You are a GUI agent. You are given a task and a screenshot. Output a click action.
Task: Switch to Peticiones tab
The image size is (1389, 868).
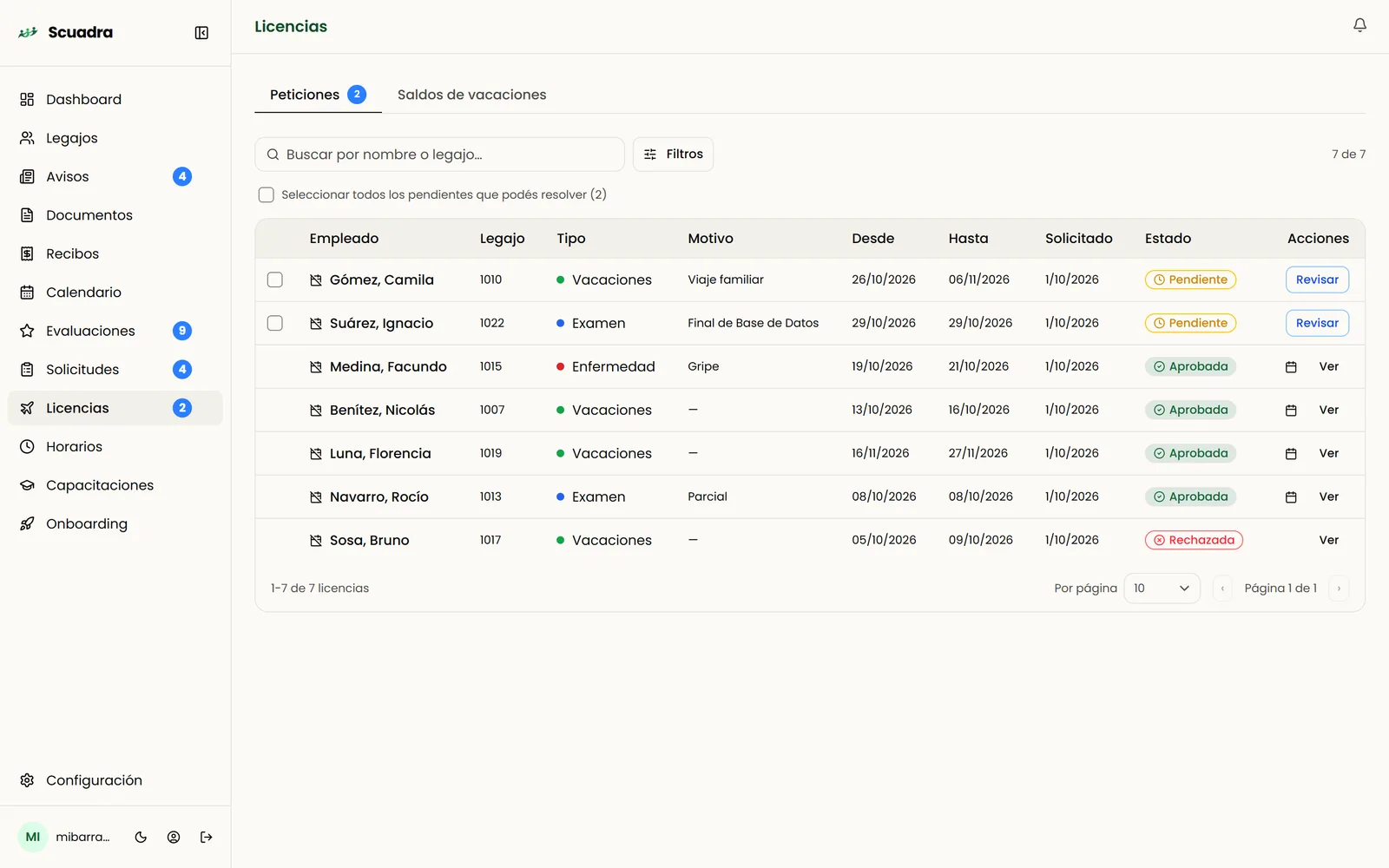pyautogui.click(x=318, y=95)
